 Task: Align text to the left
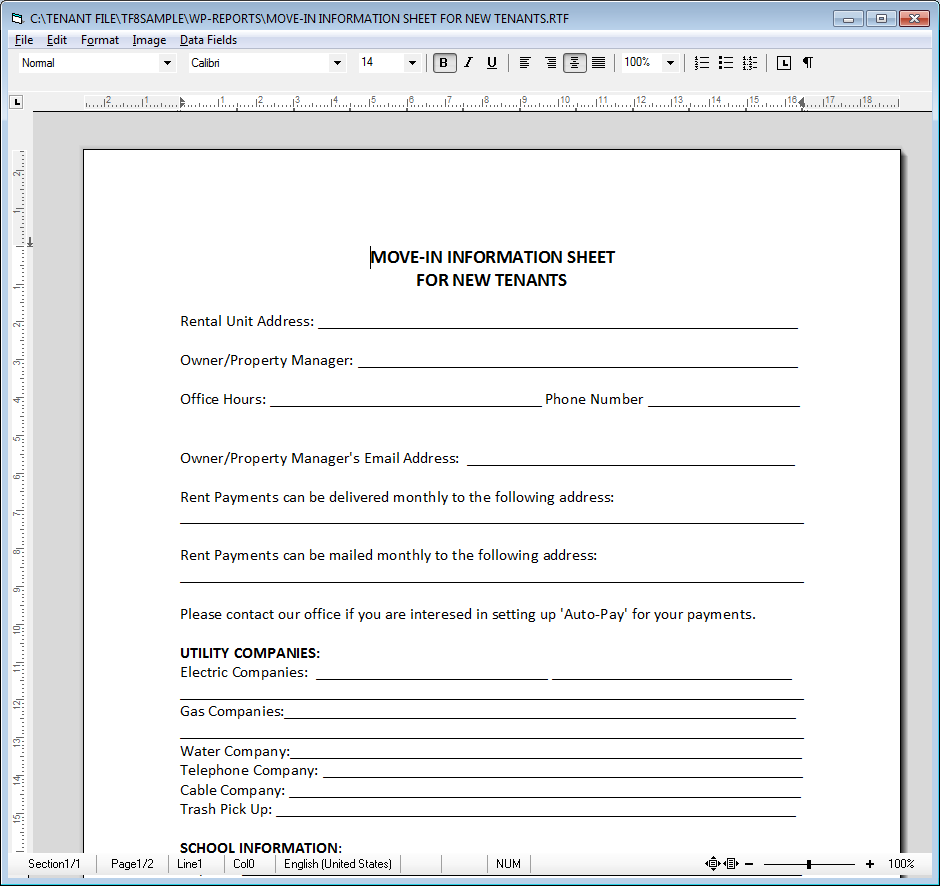pos(525,63)
